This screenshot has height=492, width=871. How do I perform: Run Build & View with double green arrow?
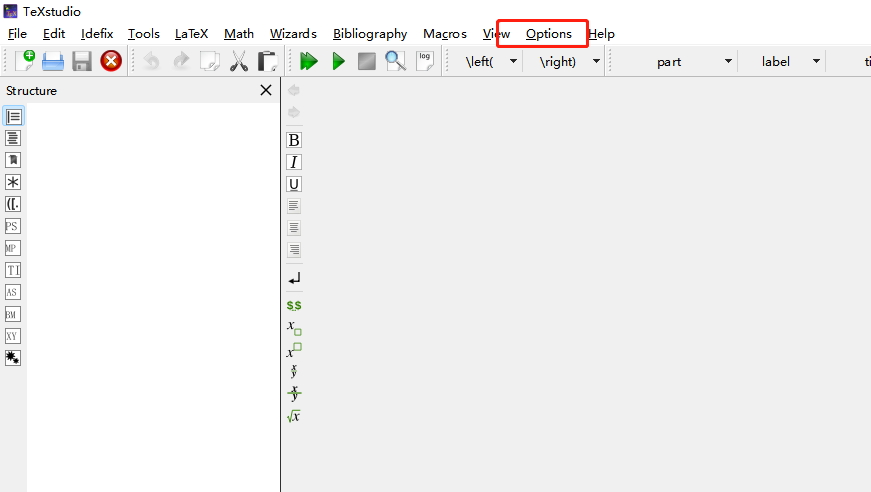point(308,61)
